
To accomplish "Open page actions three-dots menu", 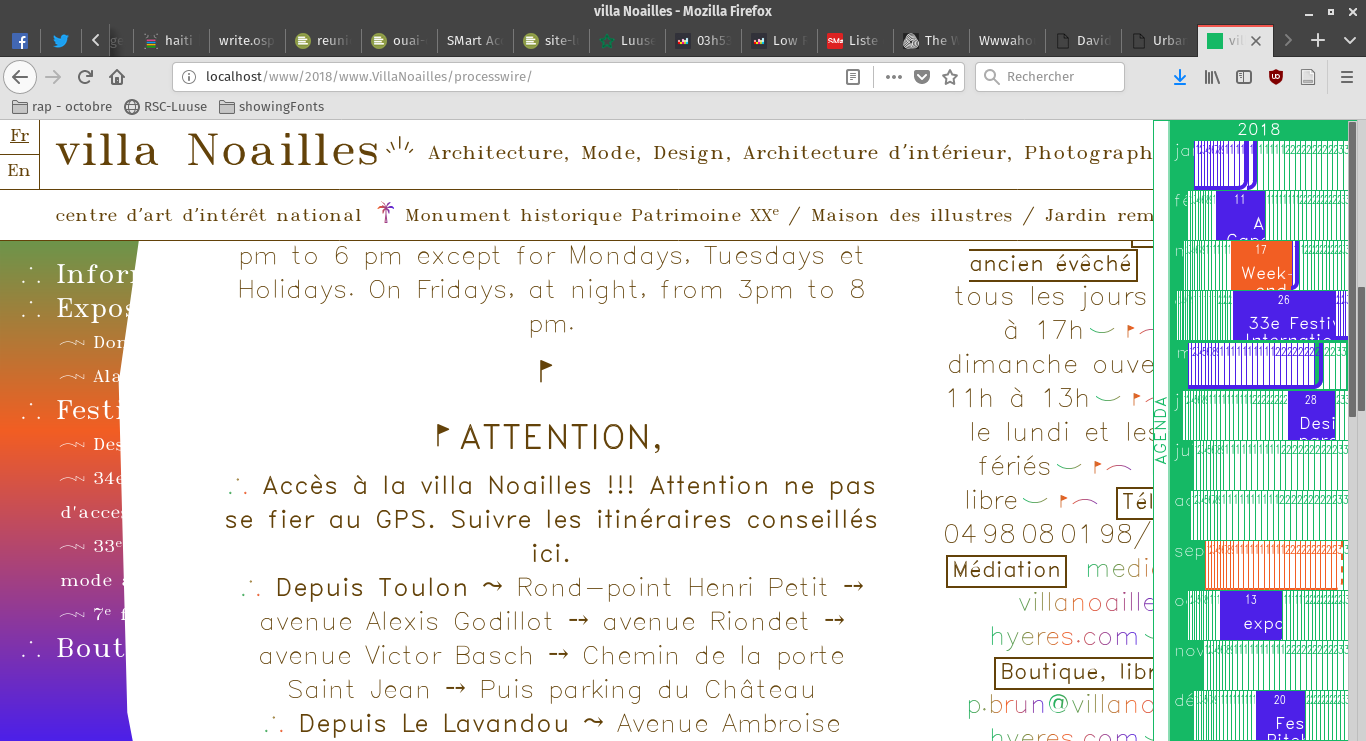I will pos(893,77).
